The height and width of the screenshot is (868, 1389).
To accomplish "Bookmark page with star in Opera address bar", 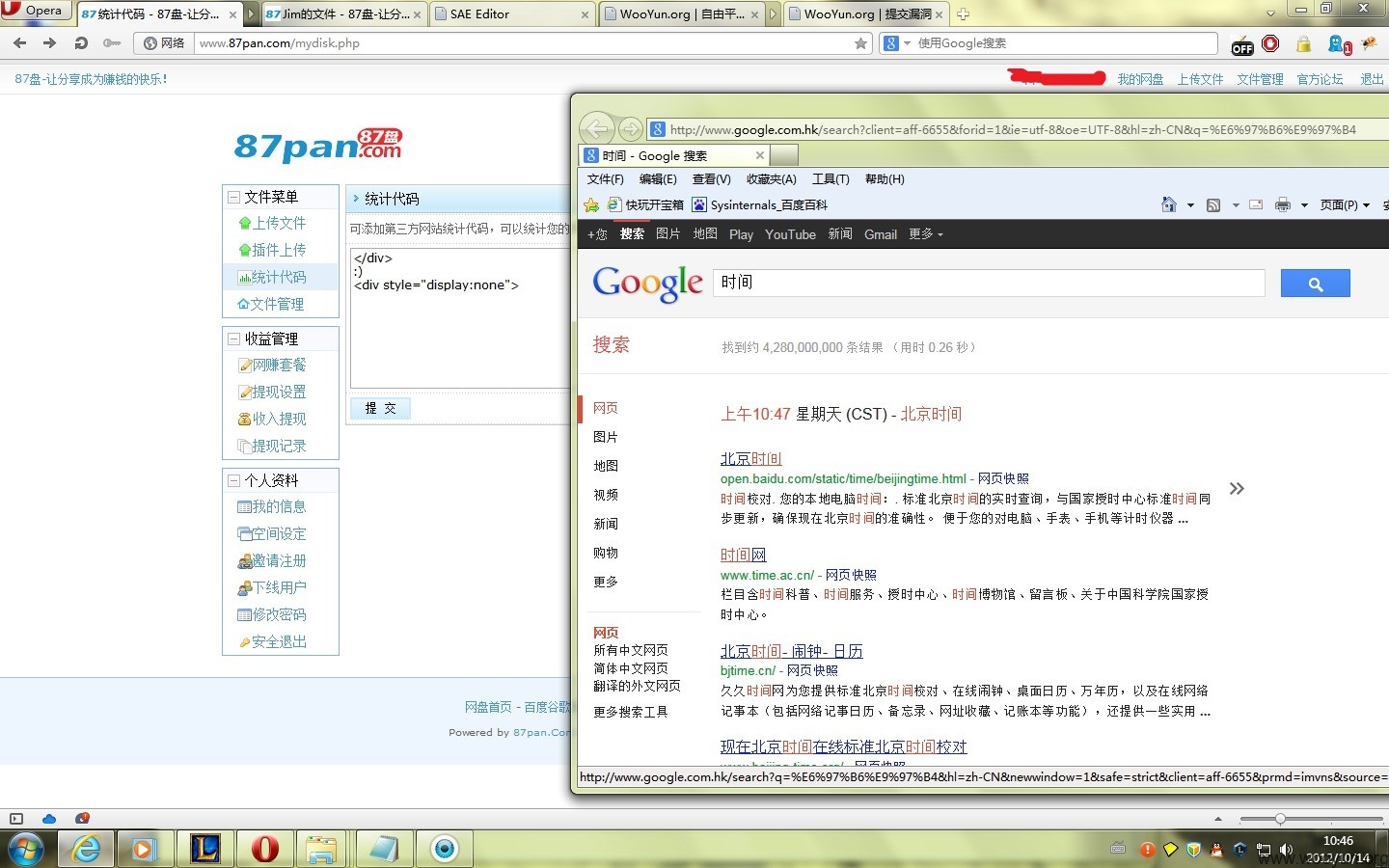I will point(860,42).
